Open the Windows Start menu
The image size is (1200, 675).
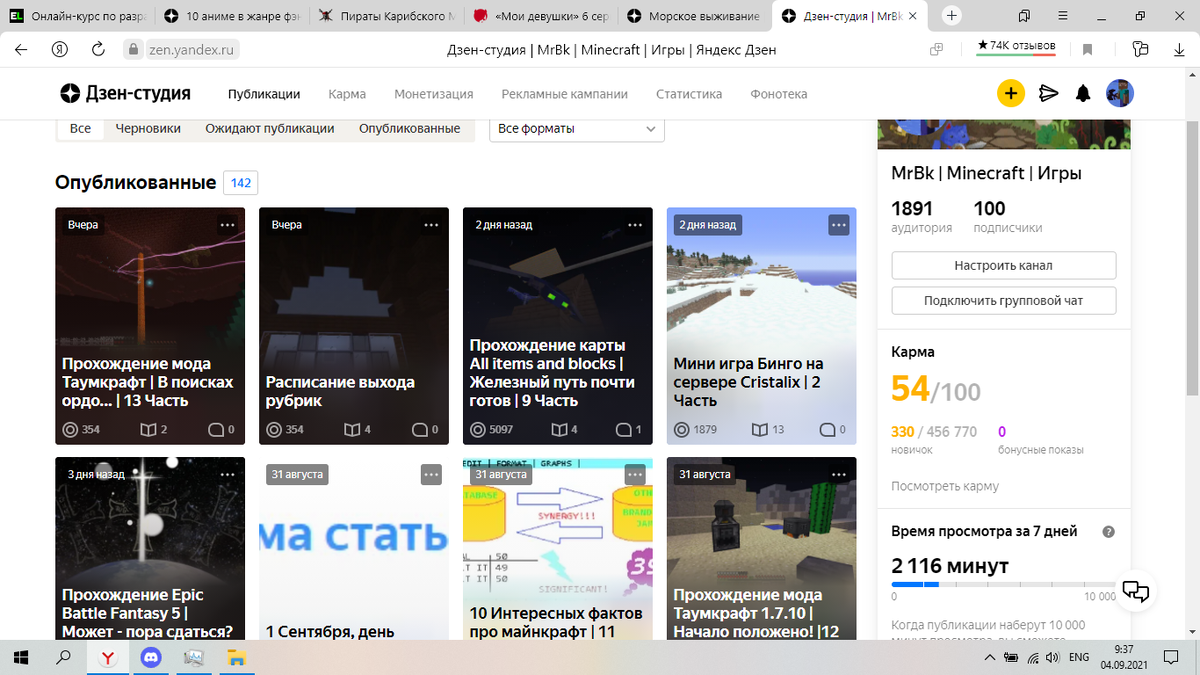point(22,658)
